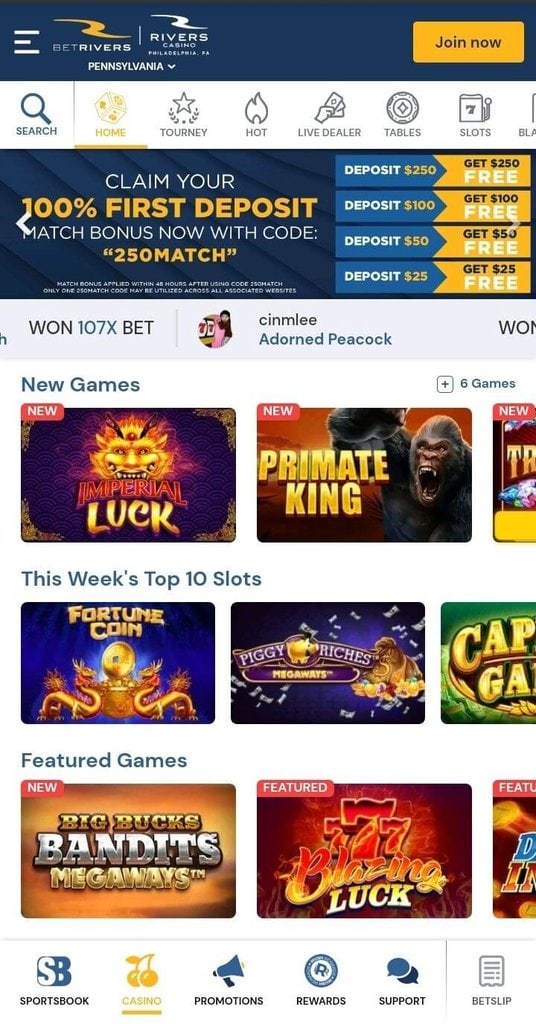
Task: Open the Fortune Coin slot thumbnail
Action: [x=118, y=663]
